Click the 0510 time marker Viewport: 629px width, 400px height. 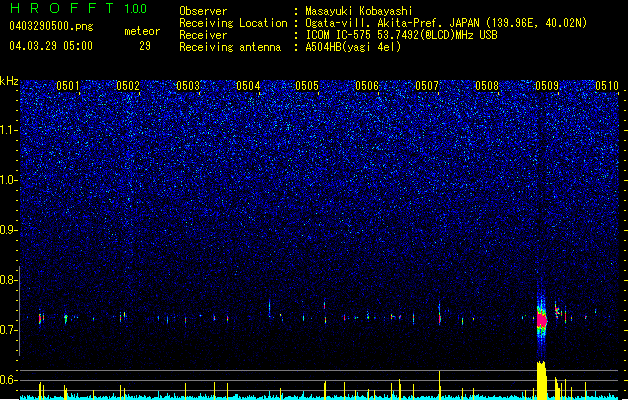pos(607,86)
